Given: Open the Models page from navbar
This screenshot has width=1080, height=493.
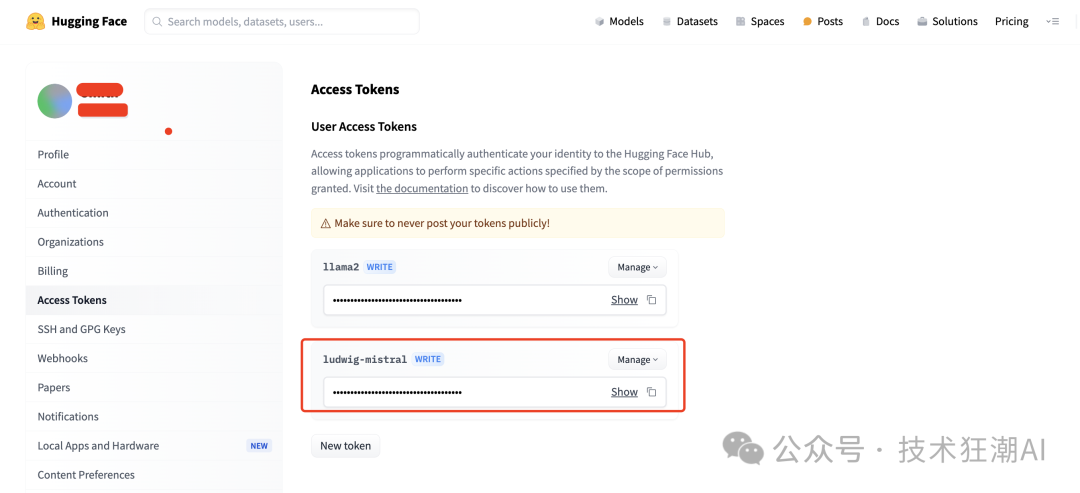Looking at the screenshot, I should click(619, 21).
